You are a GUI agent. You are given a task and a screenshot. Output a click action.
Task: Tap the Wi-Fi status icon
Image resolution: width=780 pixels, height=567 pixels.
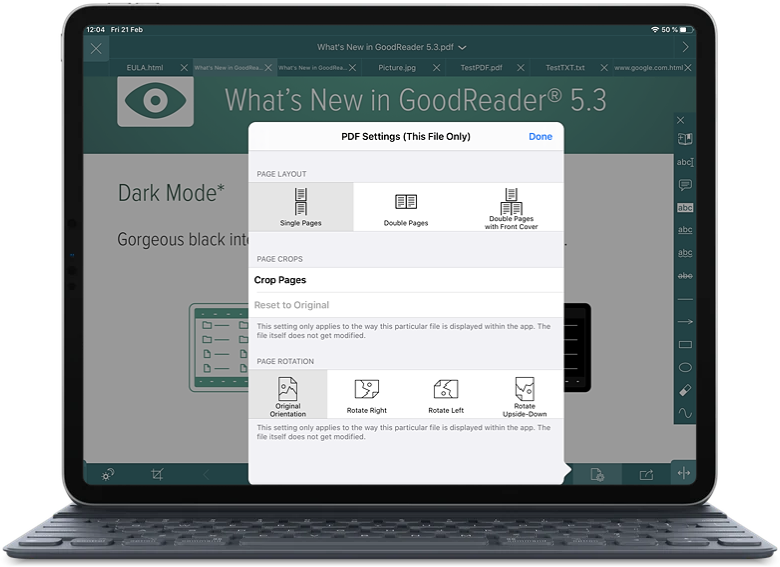(655, 30)
